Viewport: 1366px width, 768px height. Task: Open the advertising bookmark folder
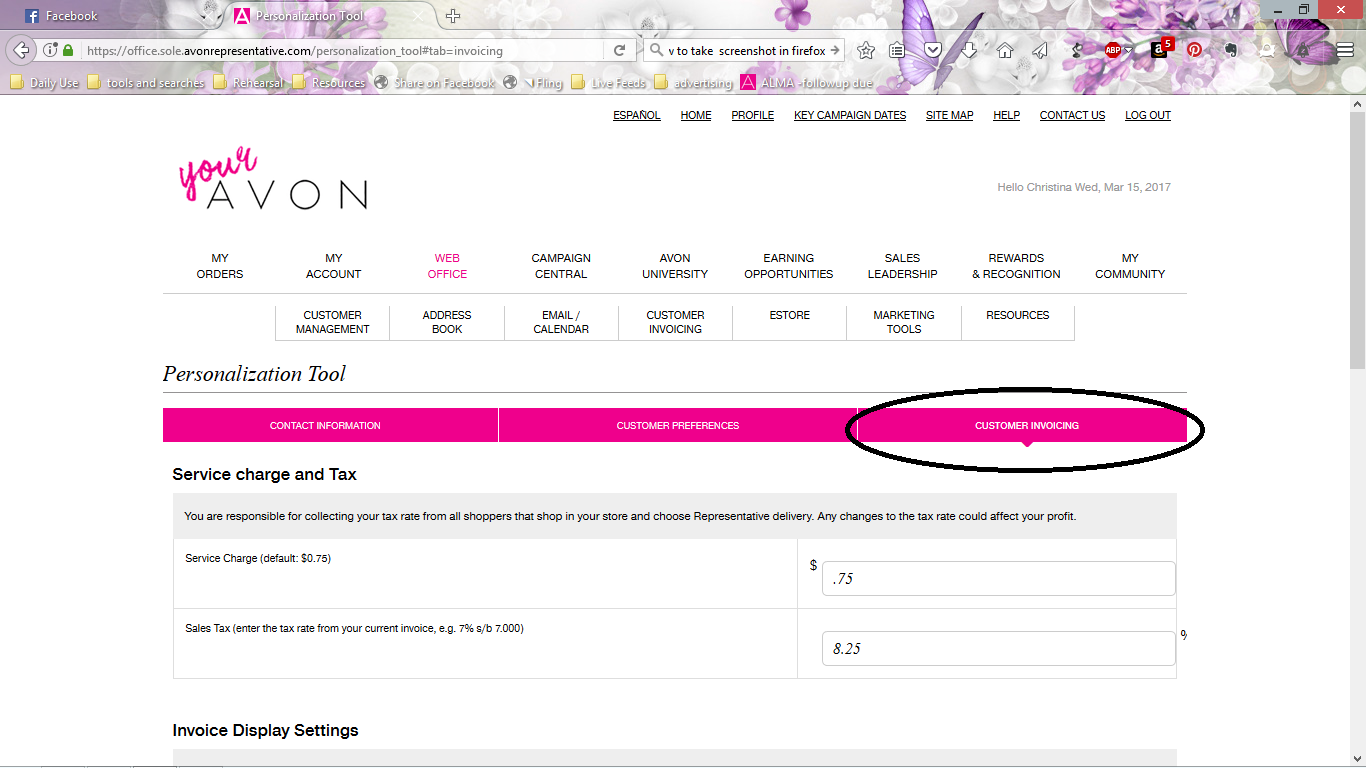(693, 83)
